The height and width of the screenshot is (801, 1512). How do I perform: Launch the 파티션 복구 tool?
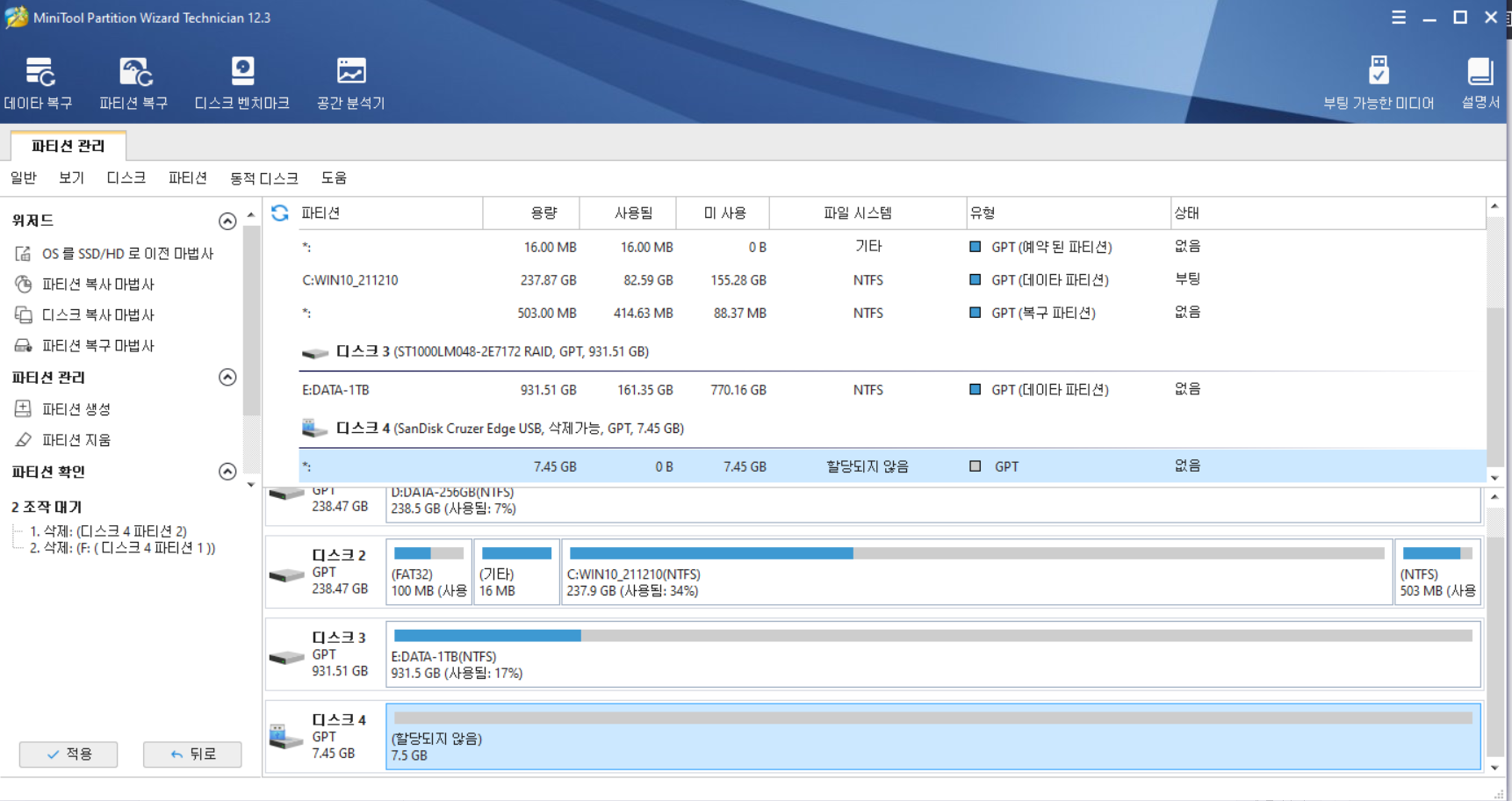point(133,84)
